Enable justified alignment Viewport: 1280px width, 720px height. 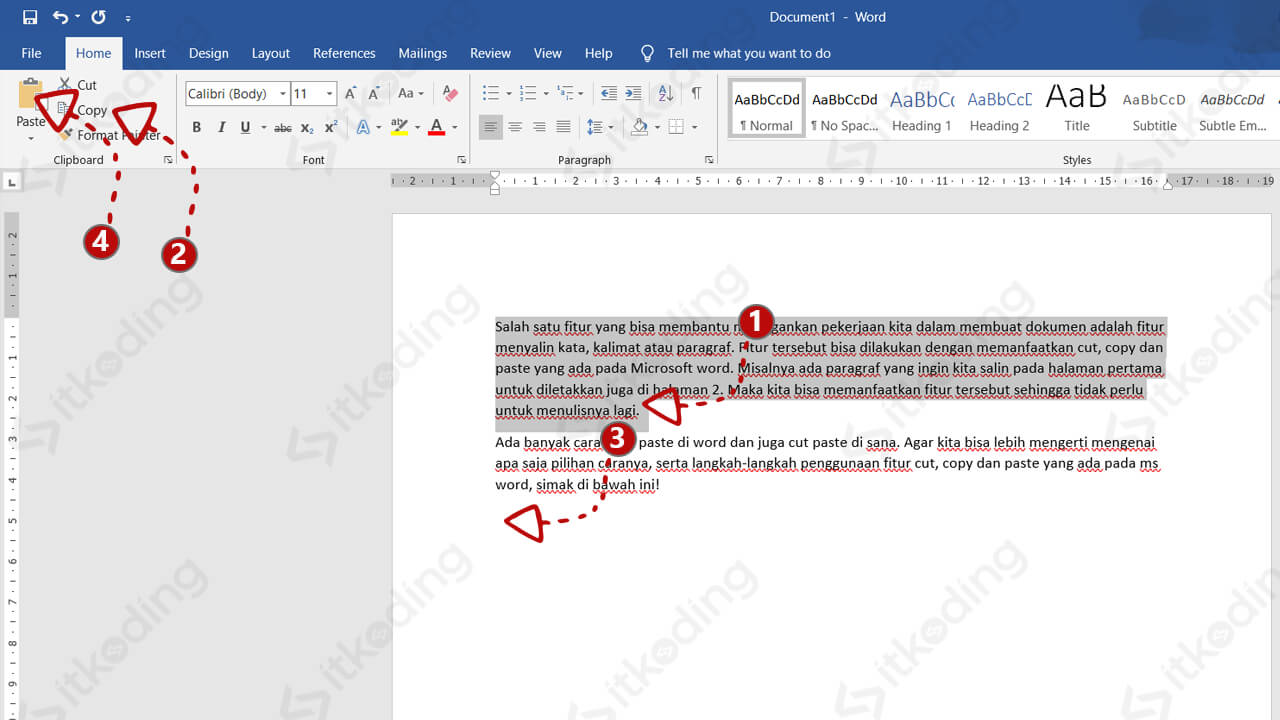563,127
